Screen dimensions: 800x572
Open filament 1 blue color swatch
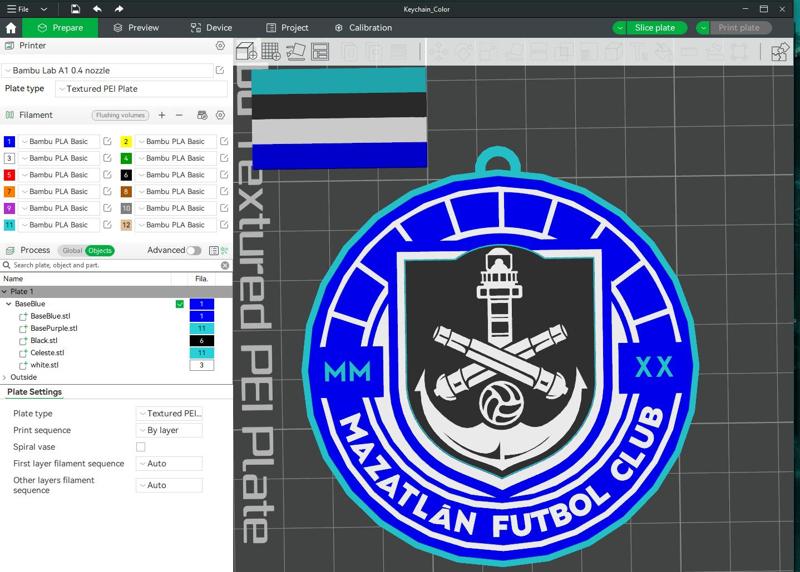(9, 141)
